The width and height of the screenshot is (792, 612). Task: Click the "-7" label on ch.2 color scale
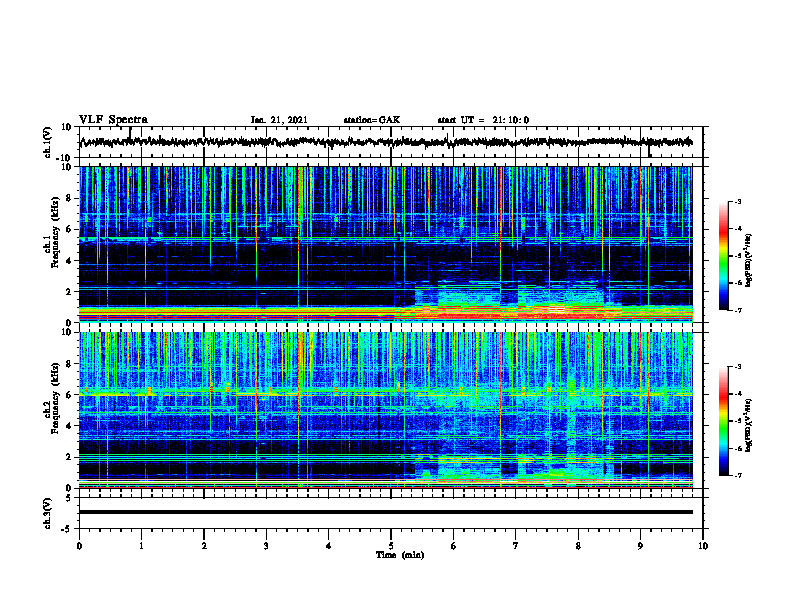(737, 475)
